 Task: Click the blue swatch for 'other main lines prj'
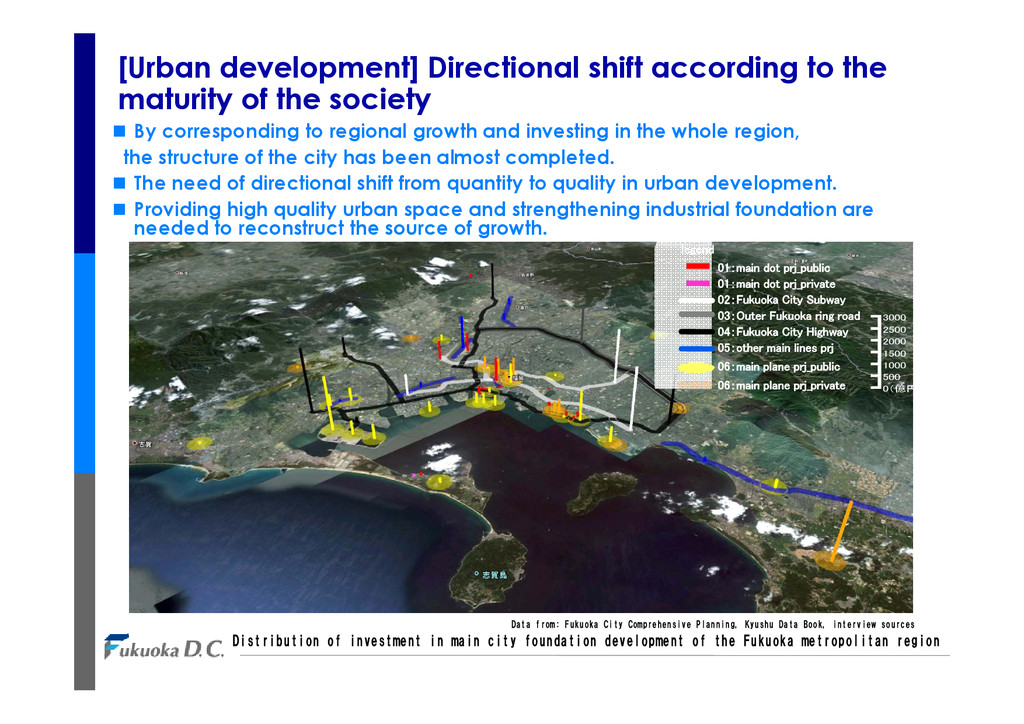pyautogui.click(x=696, y=349)
